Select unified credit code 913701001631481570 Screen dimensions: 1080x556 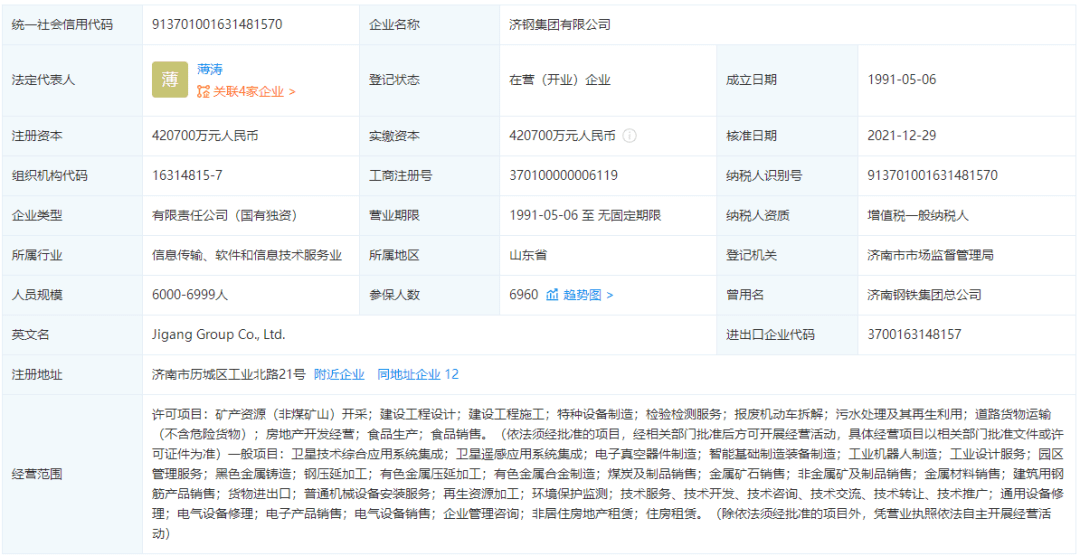coord(217,25)
